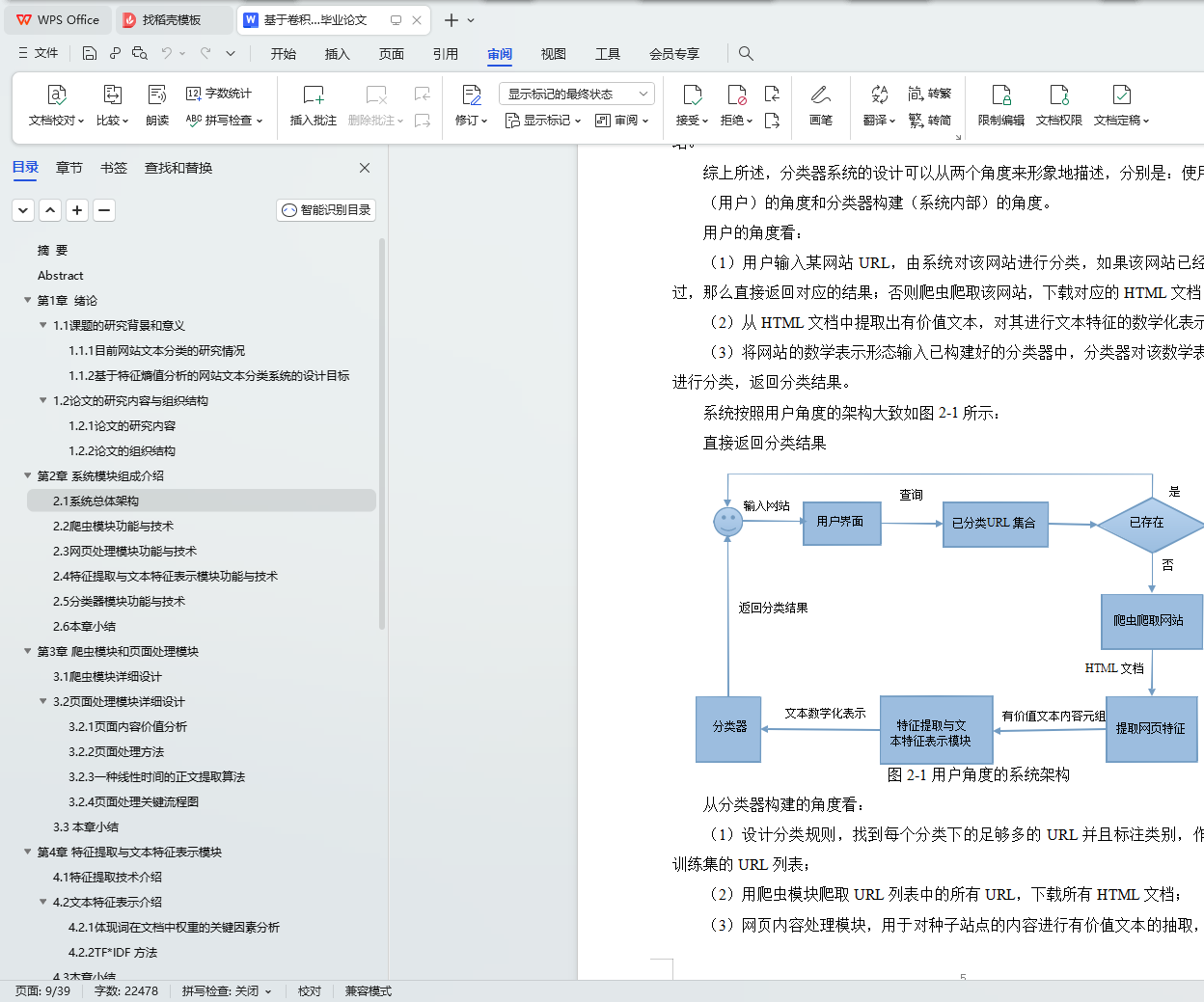
Task: Click the collapse-up chevron in outline panel
Action: (x=51, y=209)
